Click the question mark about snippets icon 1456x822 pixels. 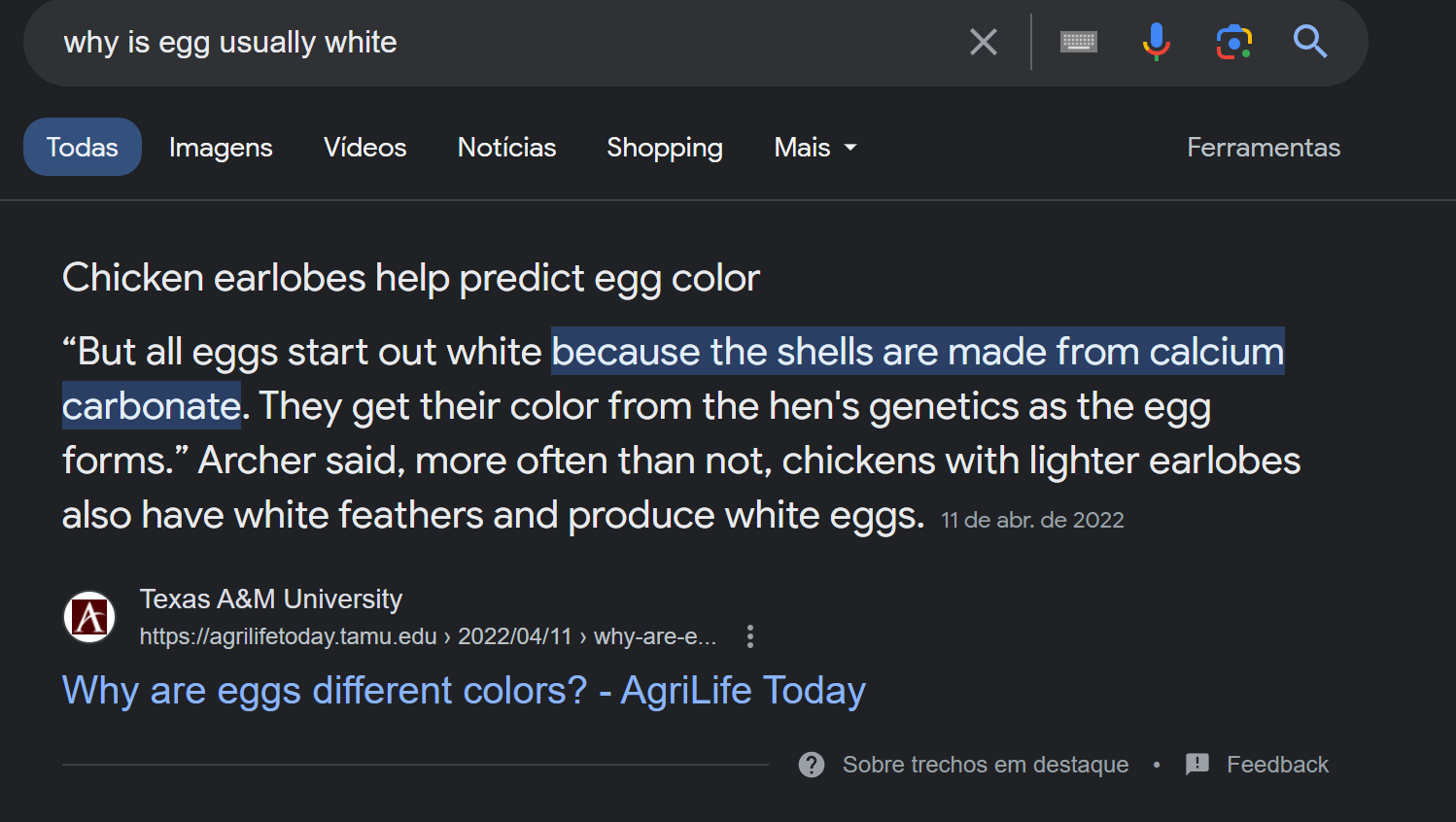tap(812, 765)
